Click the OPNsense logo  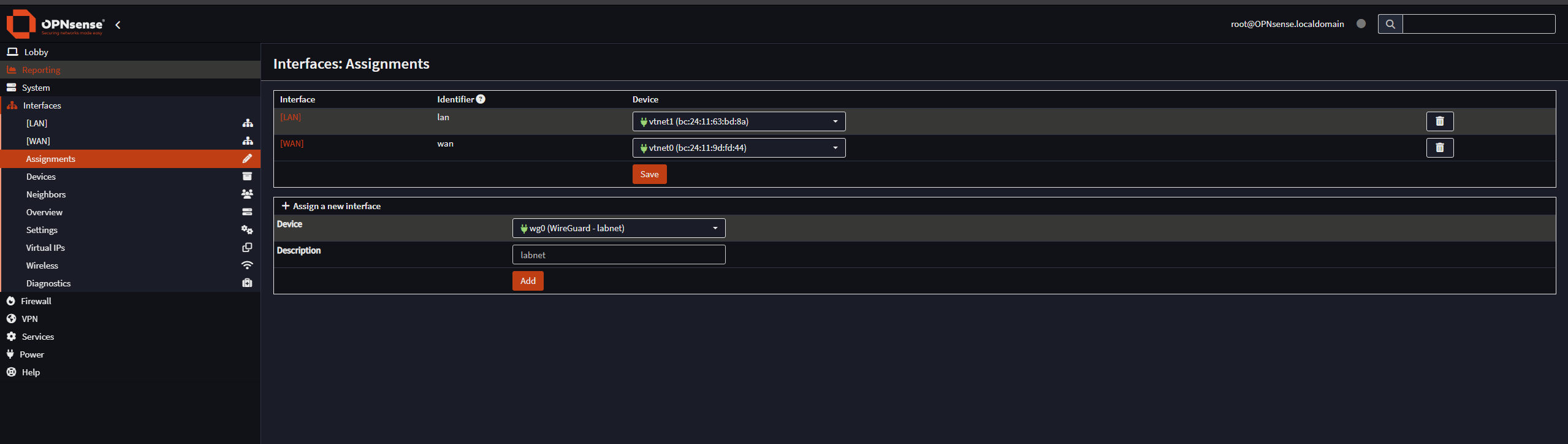pyautogui.click(x=55, y=25)
